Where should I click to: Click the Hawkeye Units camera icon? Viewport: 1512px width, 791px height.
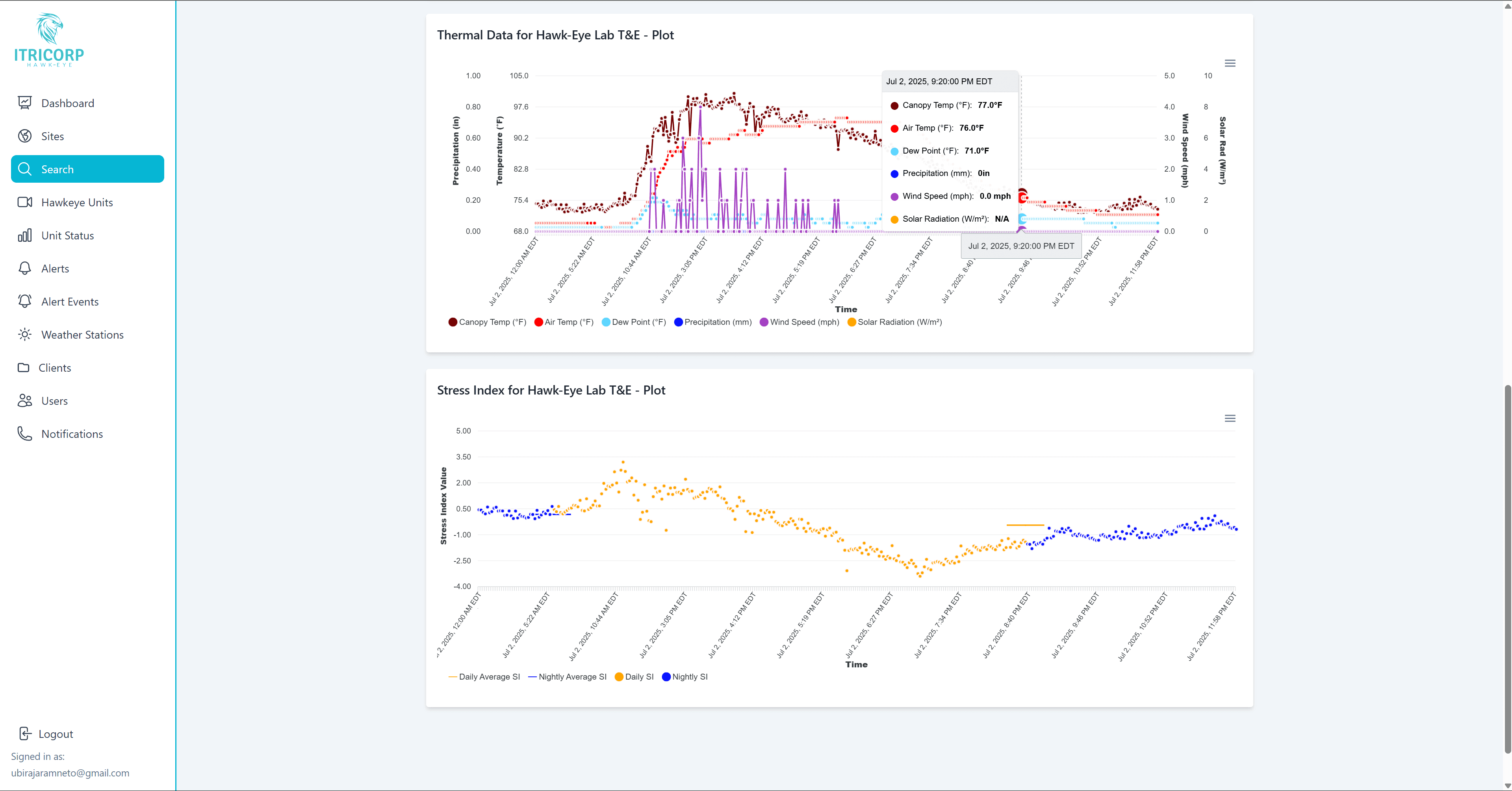pyautogui.click(x=25, y=202)
